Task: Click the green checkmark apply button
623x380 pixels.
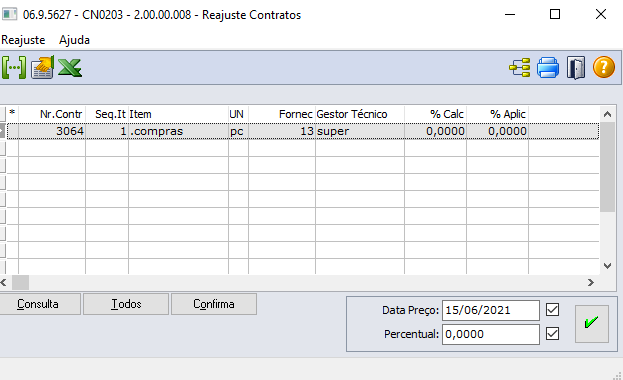Action: tap(592, 324)
